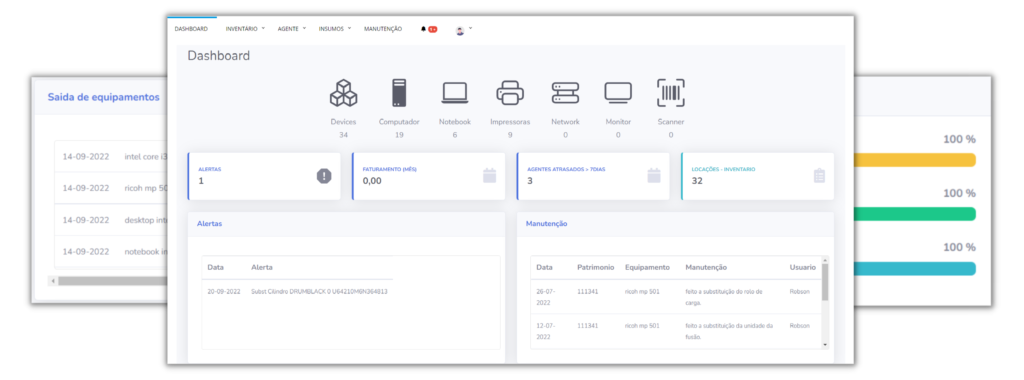Click the Alertas exclamation icon
The image size is (1024, 380).
point(324,176)
